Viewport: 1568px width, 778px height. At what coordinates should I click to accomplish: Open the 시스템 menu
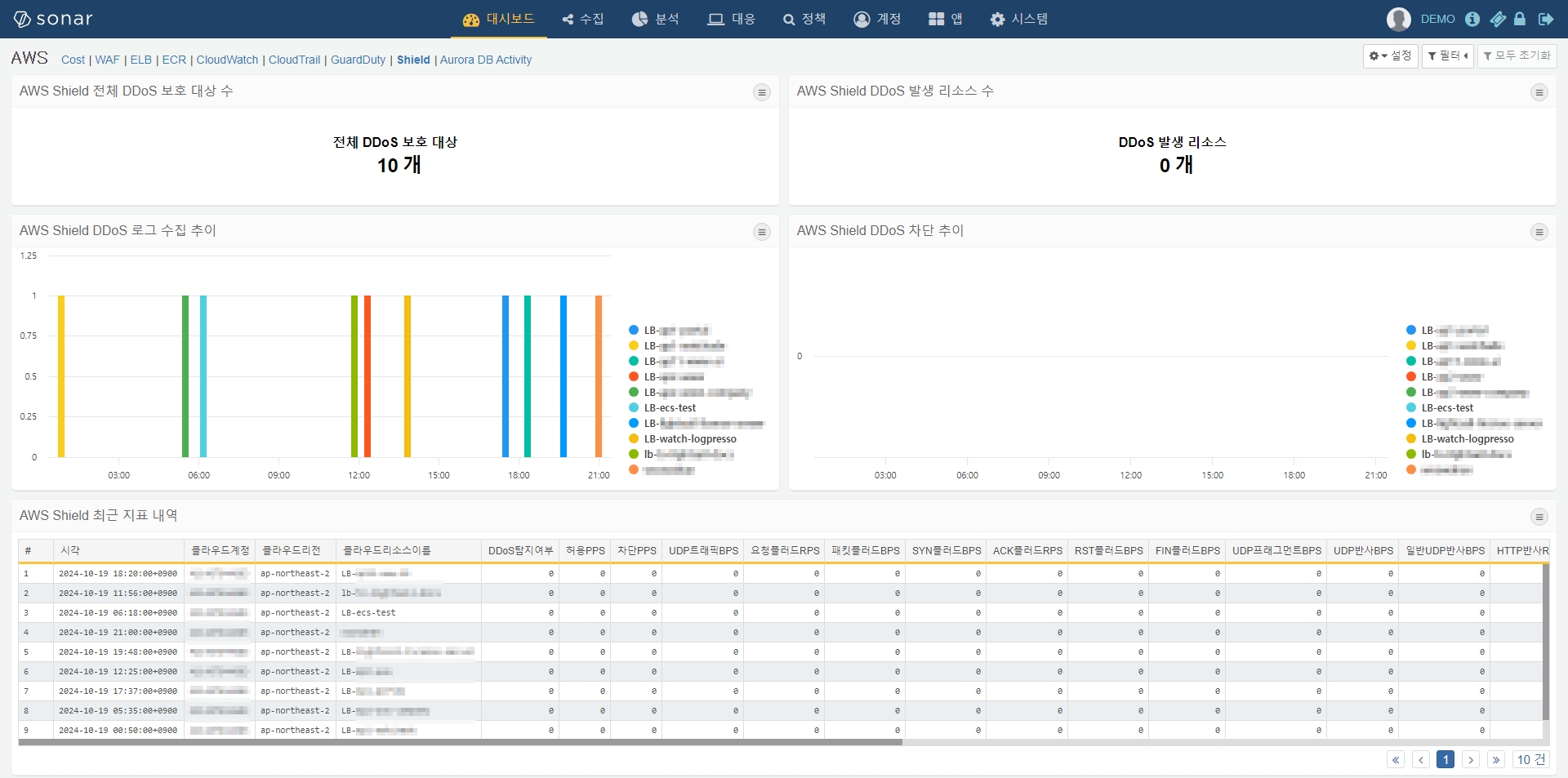point(1019,19)
